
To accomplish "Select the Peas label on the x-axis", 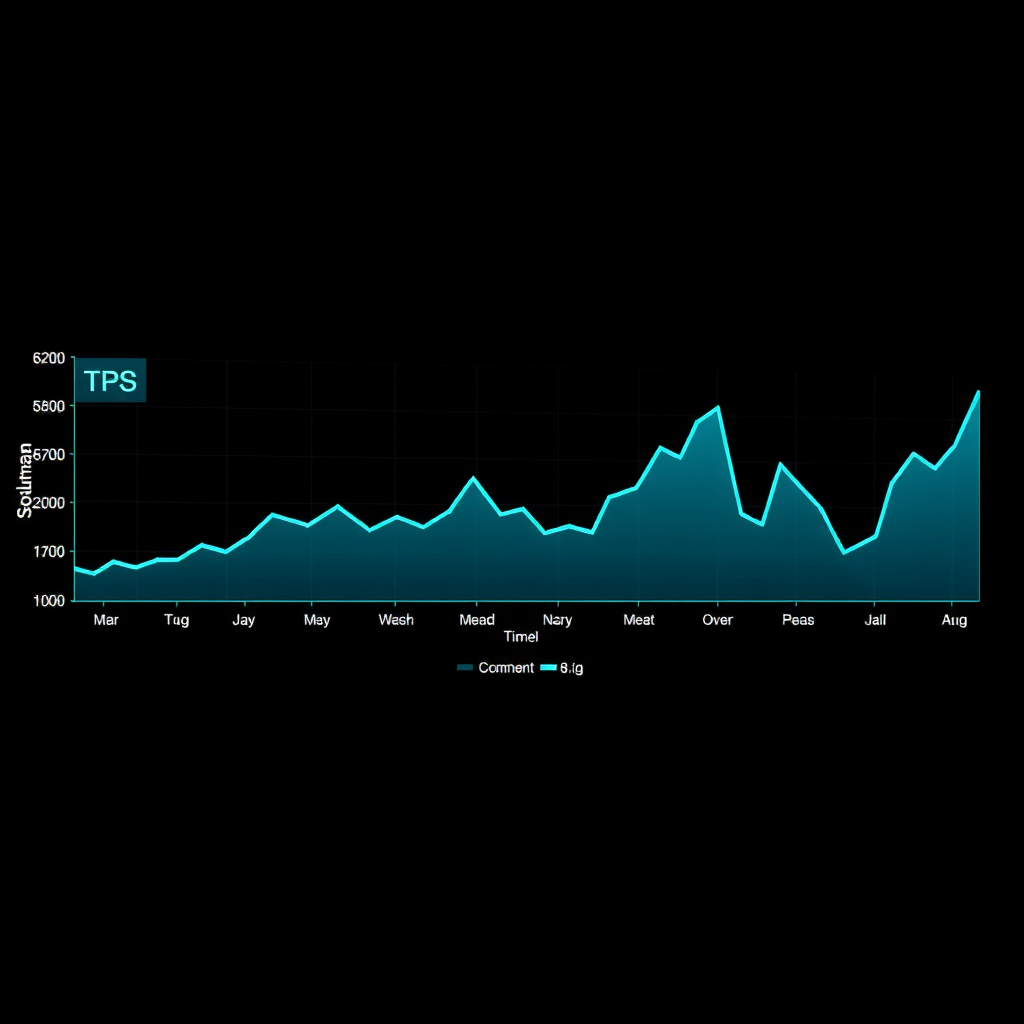I will coord(797,620).
